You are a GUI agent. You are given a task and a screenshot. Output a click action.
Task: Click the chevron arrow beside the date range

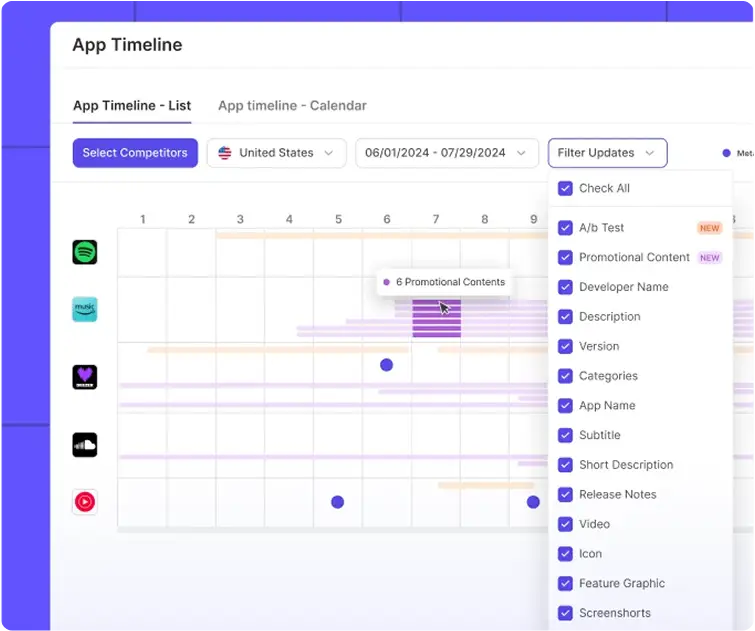coord(521,153)
